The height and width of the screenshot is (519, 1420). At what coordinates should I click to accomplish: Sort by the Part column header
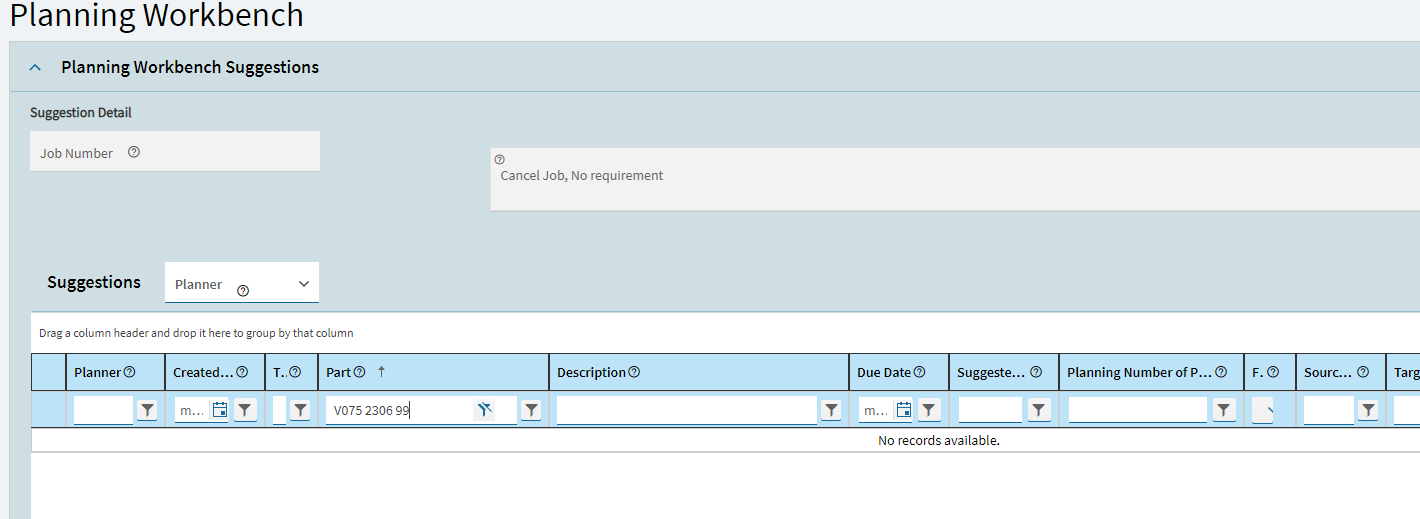339,372
